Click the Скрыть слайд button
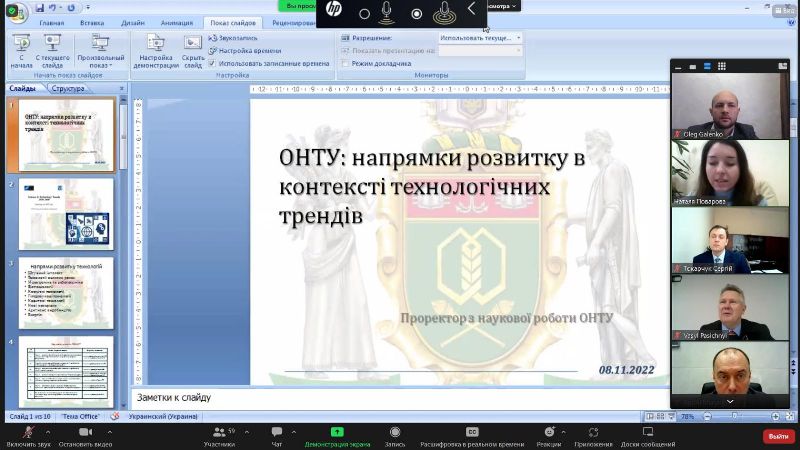 click(x=193, y=51)
